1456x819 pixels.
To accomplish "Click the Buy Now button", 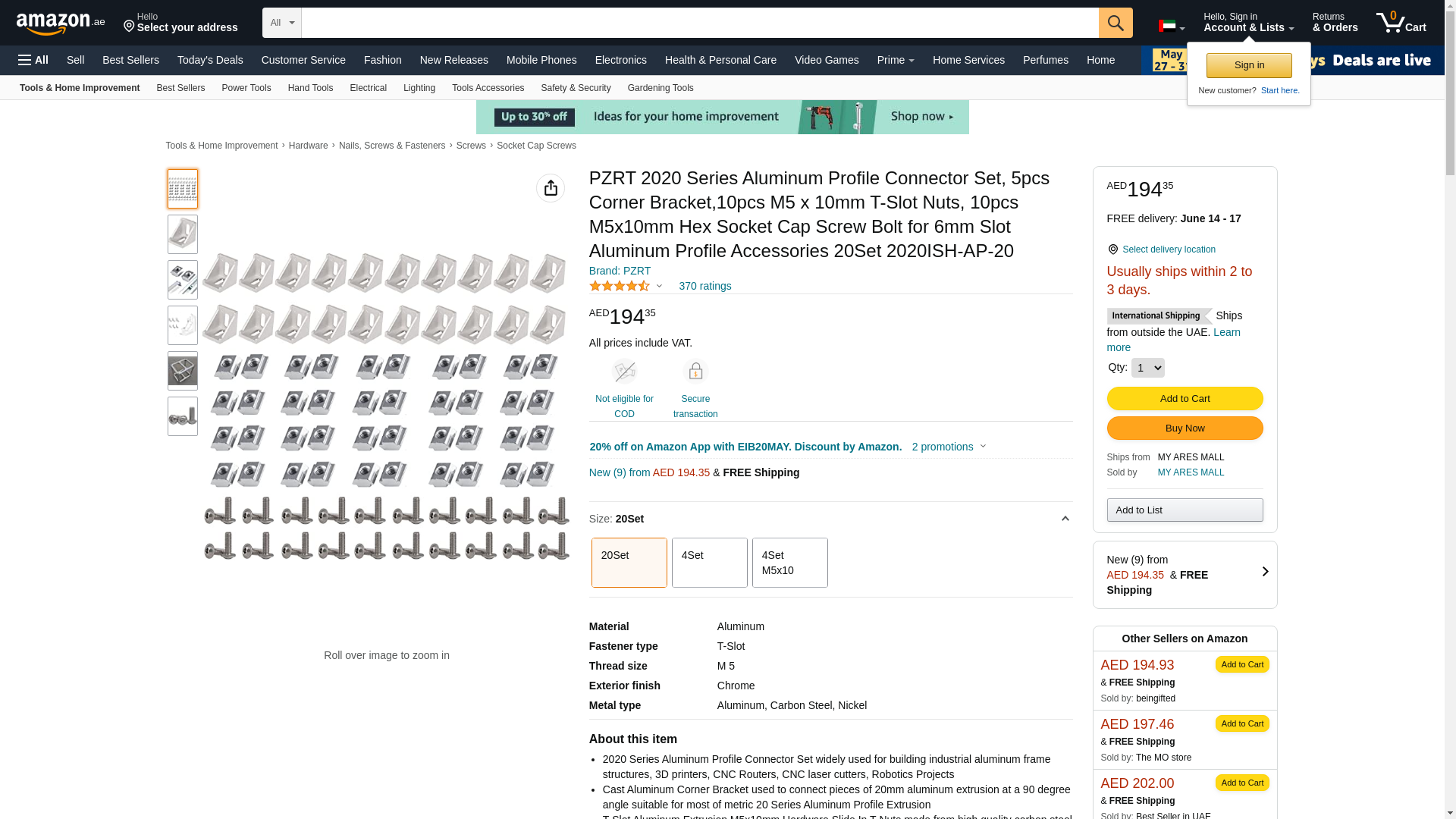I will tap(1185, 428).
